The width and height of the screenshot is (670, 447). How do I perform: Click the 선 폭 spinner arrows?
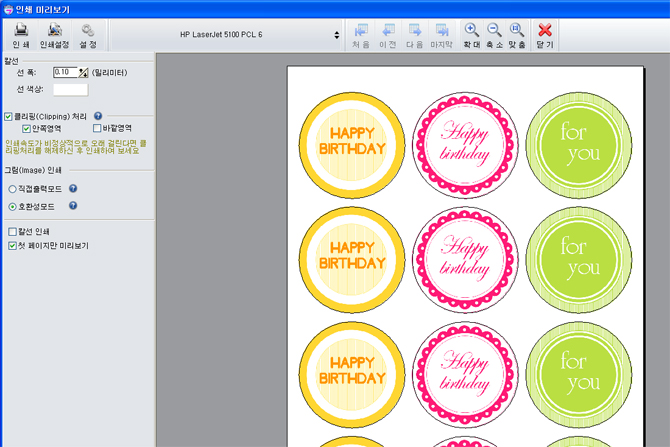(x=84, y=73)
